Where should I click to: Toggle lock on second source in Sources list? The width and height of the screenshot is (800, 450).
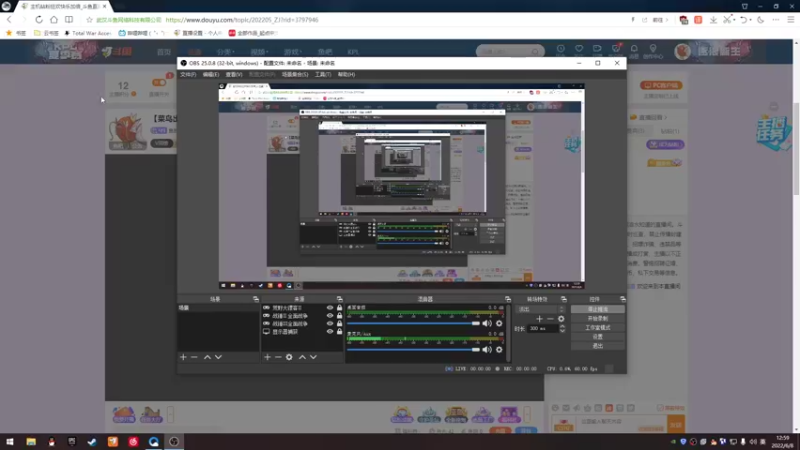(339, 316)
